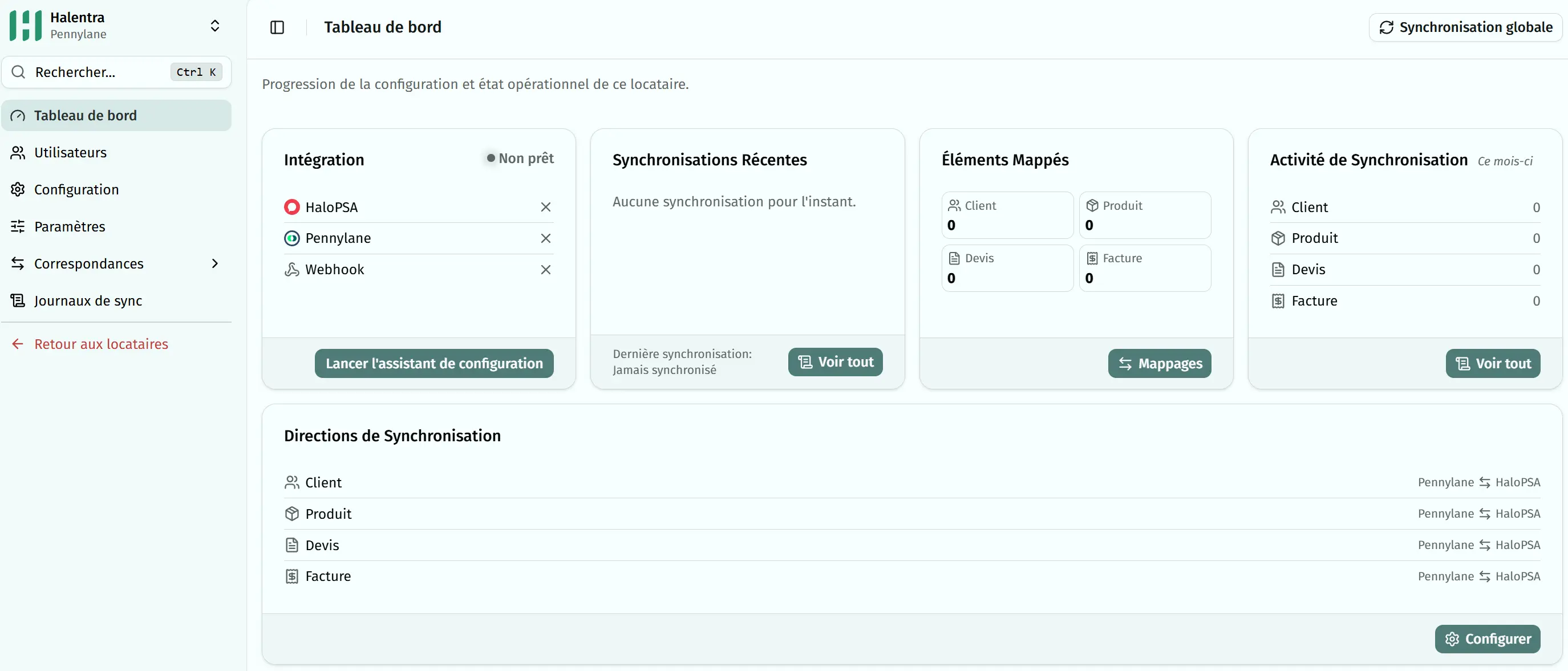Click Facture receipt icon in Activité de Synchronisation
The image size is (1568, 671).
tap(1278, 300)
